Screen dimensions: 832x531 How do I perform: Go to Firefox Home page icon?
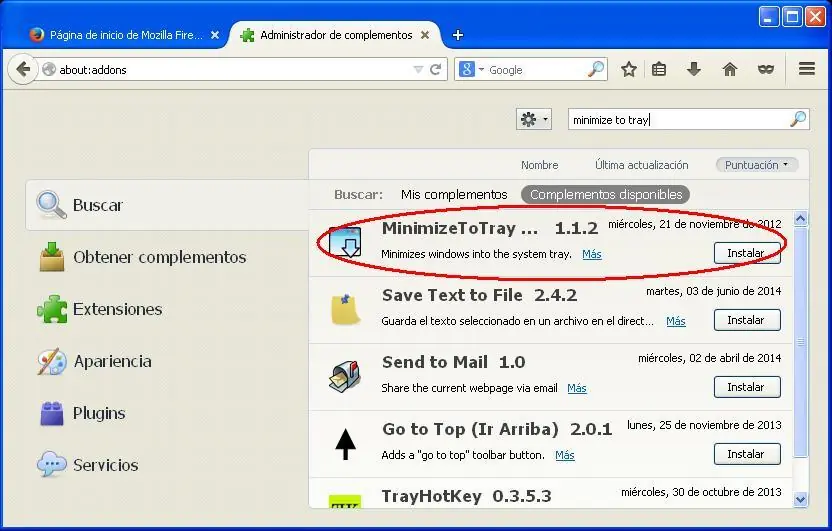click(730, 69)
